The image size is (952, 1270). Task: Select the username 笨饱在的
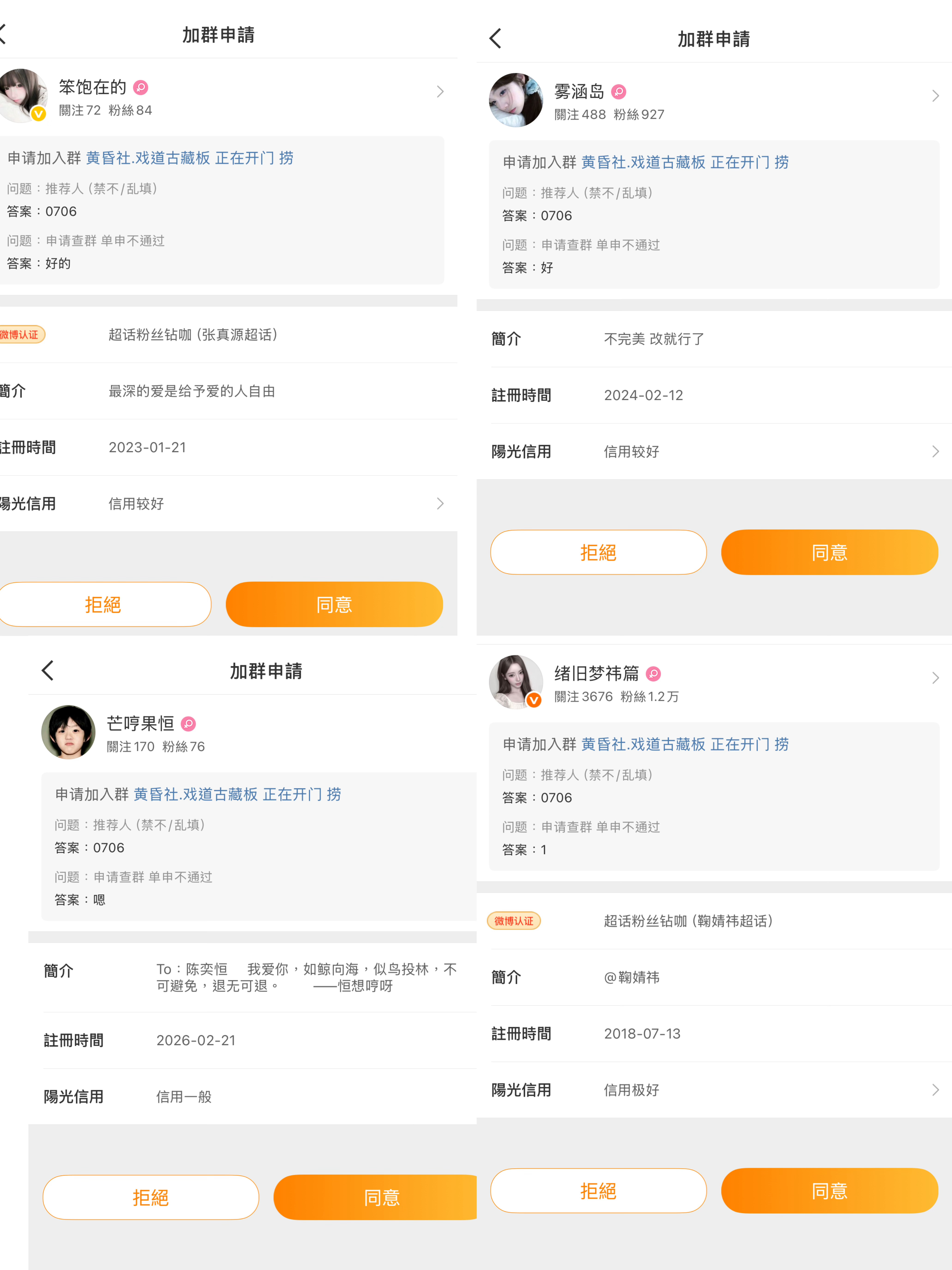(x=92, y=87)
